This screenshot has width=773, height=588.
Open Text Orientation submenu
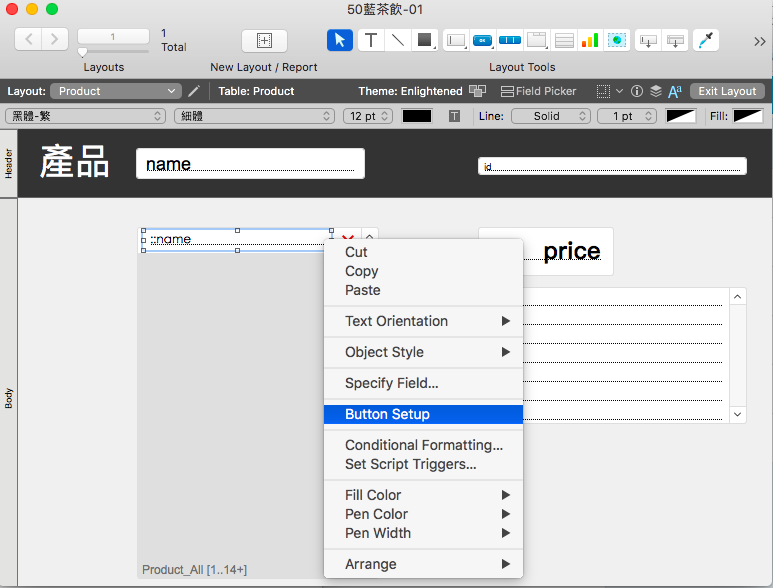pos(423,321)
